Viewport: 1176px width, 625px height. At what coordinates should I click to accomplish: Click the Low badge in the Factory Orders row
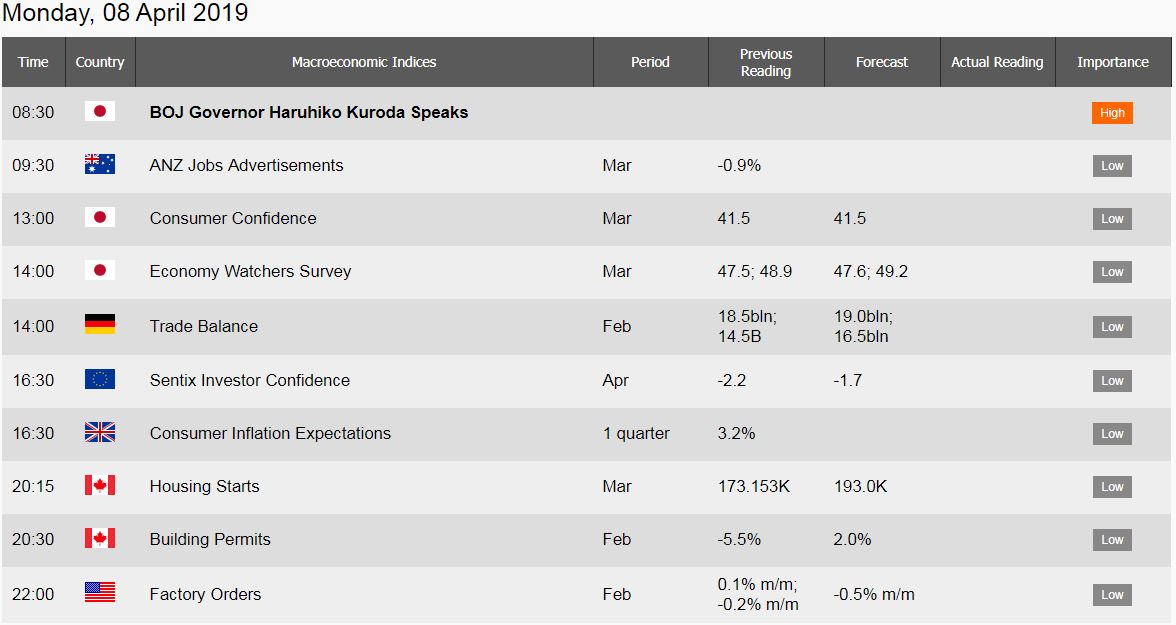click(x=1112, y=595)
